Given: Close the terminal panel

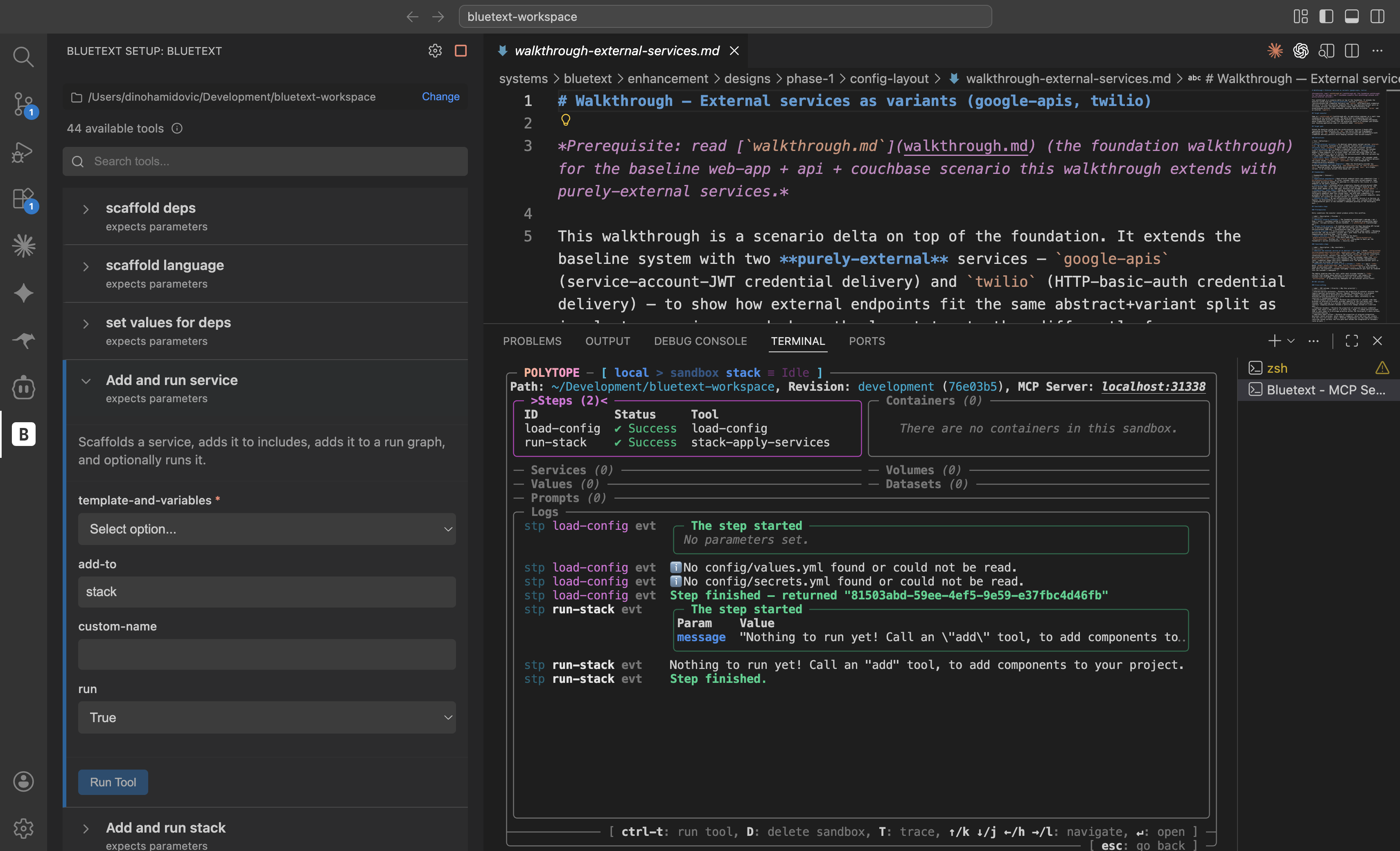Looking at the screenshot, I should pyautogui.click(x=1377, y=341).
